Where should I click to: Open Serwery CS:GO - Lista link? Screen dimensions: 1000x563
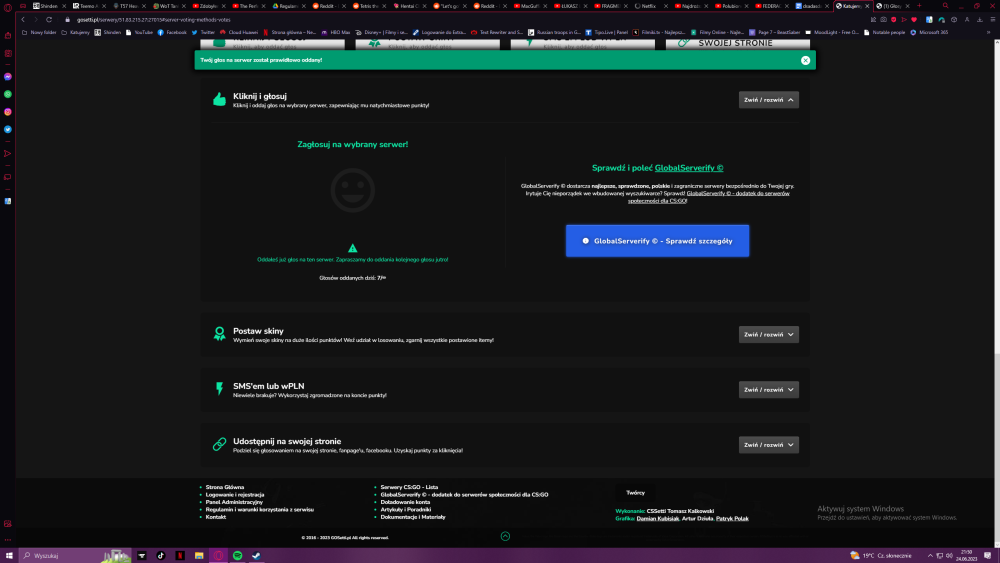pyautogui.click(x=409, y=487)
